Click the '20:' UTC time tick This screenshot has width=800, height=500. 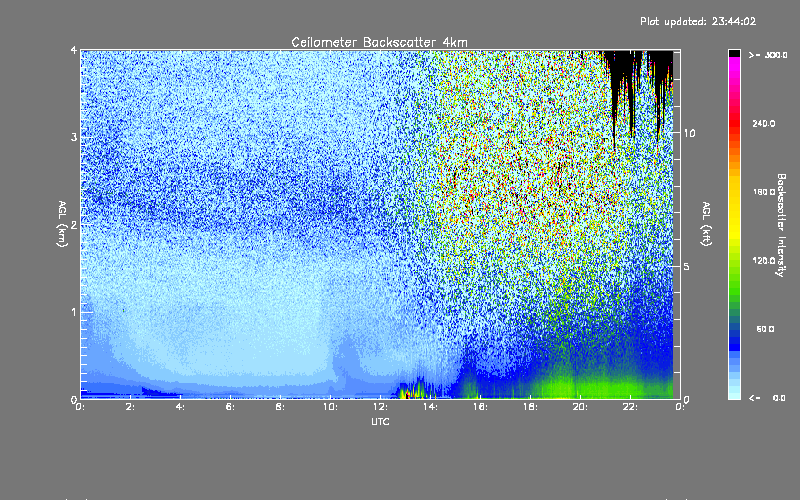(x=580, y=407)
